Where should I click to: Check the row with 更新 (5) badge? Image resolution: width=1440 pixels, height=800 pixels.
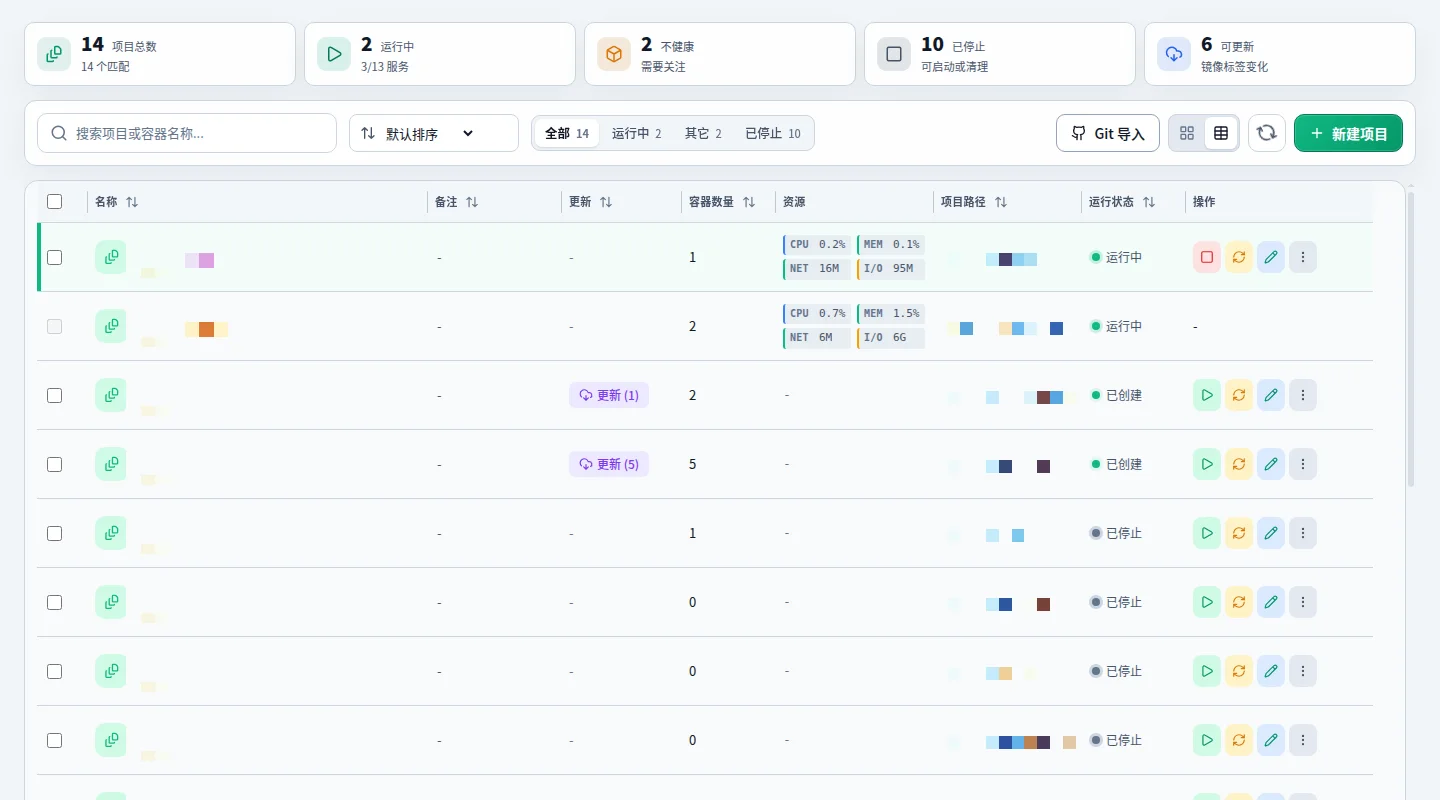pos(55,464)
